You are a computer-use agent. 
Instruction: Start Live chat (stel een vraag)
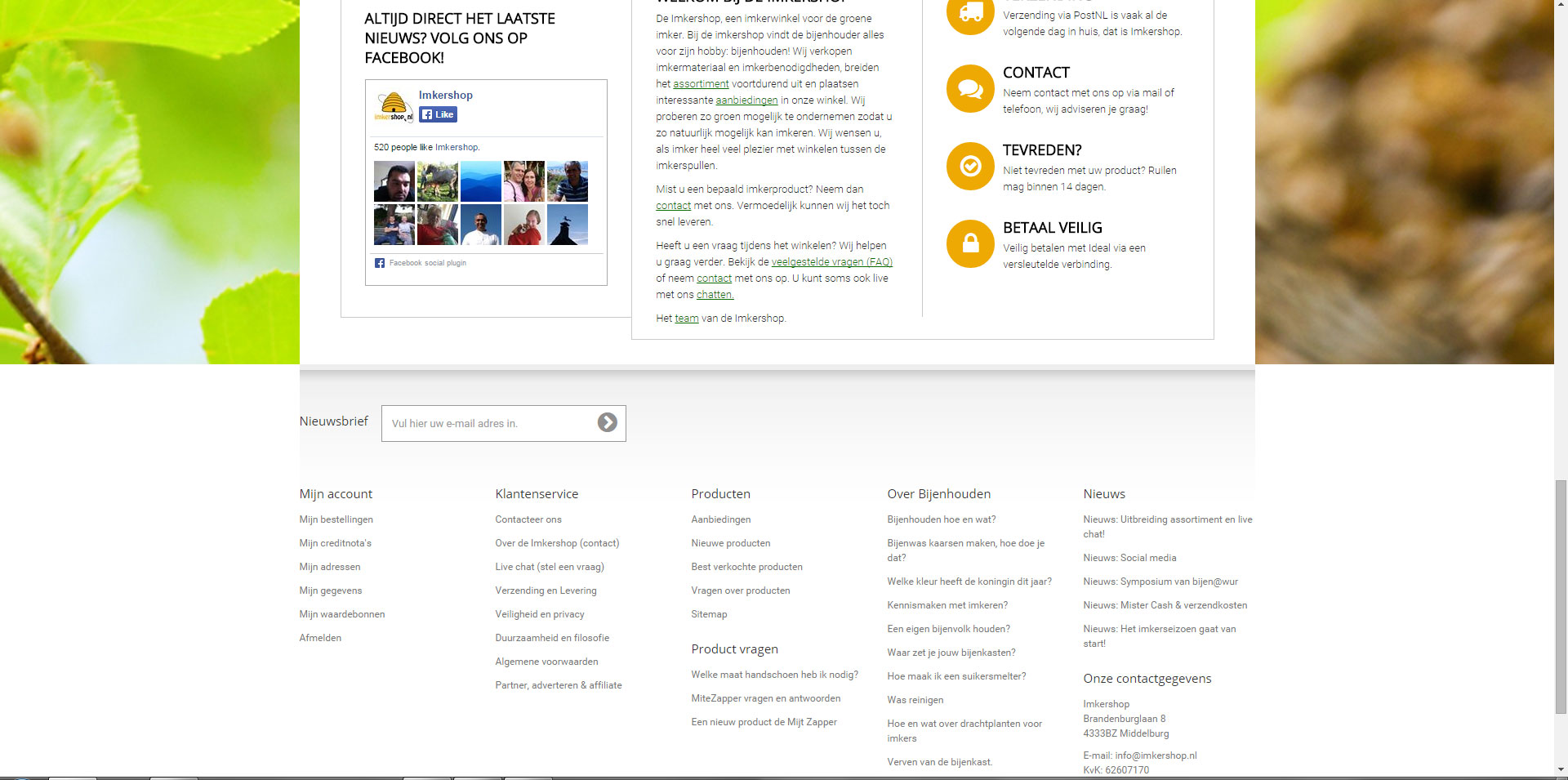(550, 567)
